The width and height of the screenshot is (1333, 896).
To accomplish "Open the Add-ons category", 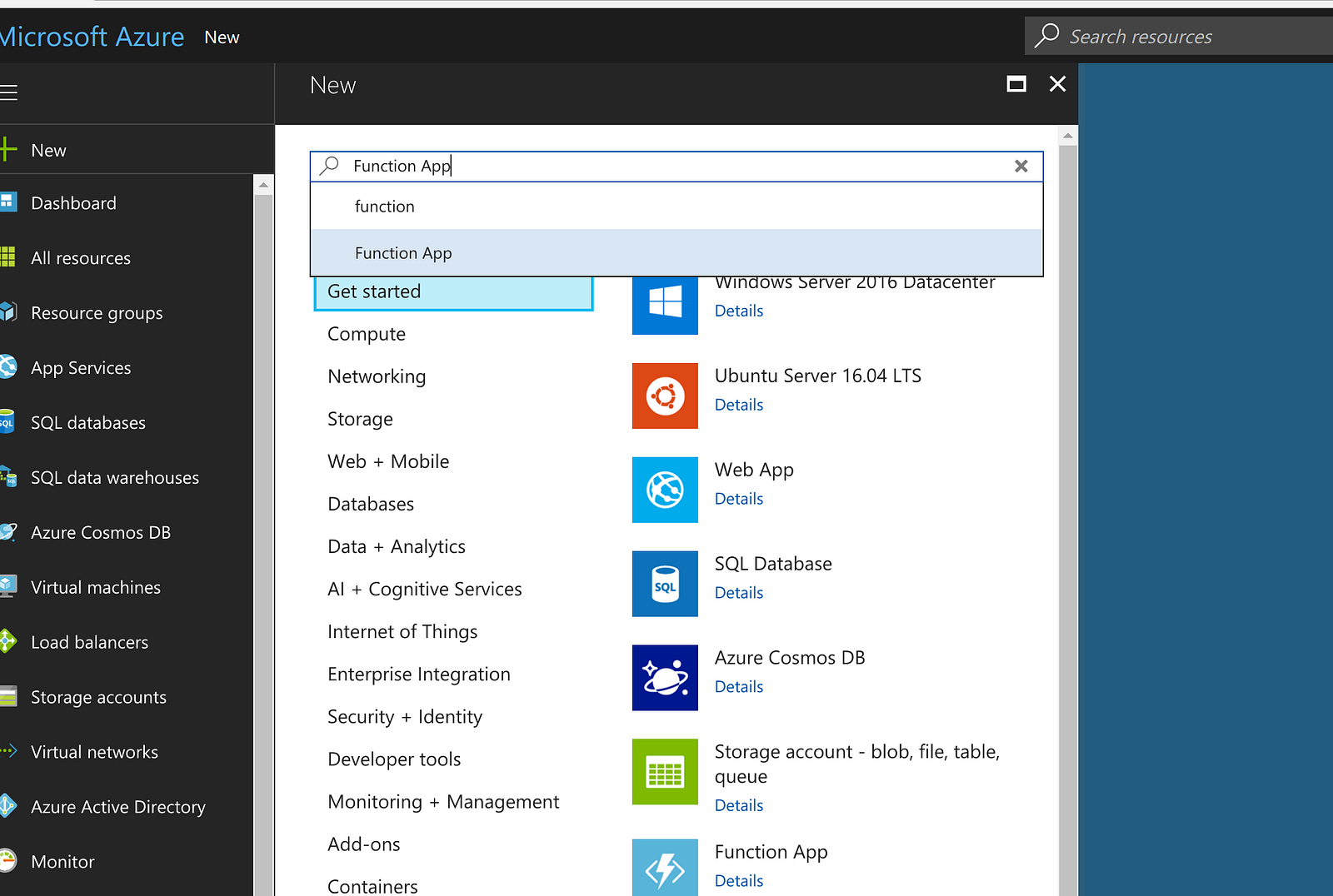I will [364, 844].
